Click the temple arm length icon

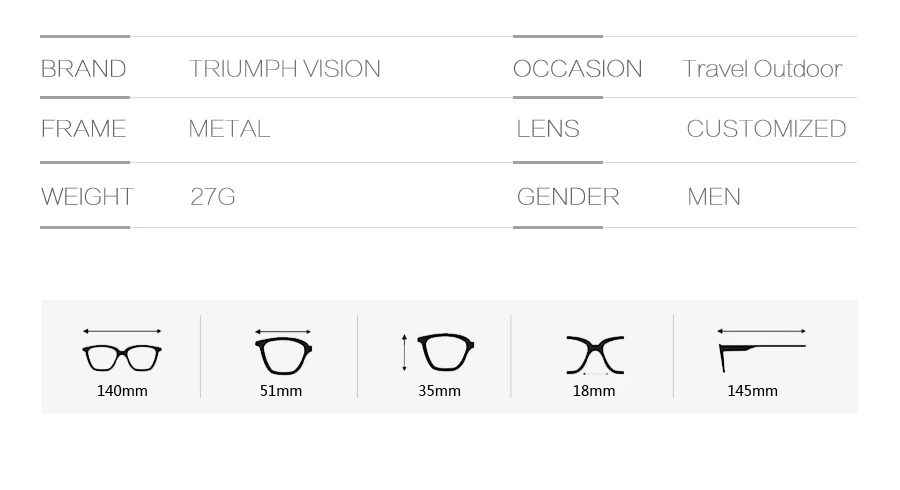point(762,350)
